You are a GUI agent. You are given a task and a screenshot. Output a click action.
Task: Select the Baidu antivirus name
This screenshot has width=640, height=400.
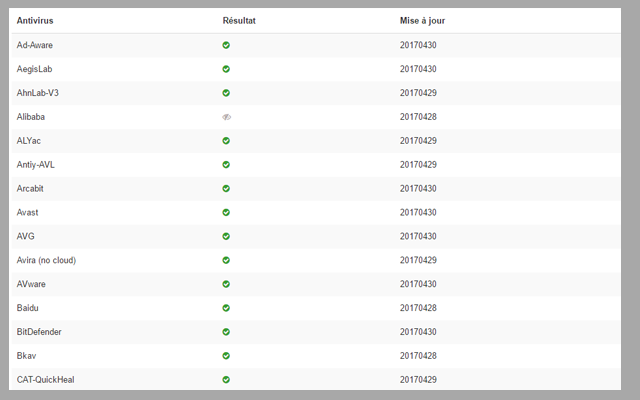click(27, 308)
